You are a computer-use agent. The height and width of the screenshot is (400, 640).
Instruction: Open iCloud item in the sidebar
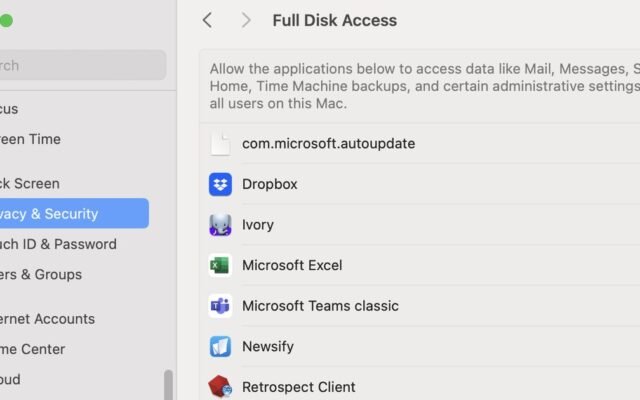pyautogui.click(x=10, y=379)
